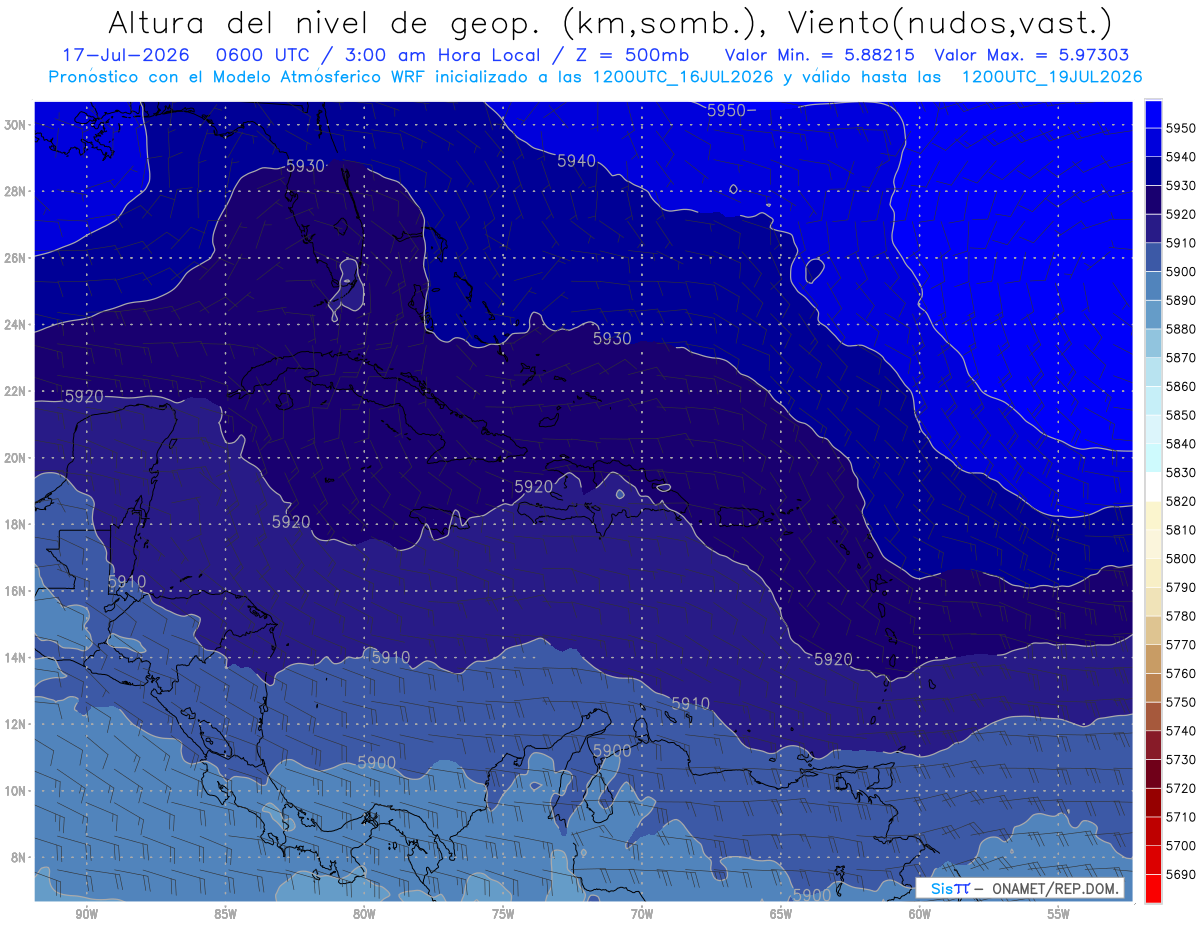Click the 80W longitude label
Screen dimensions: 1200x927
pyautogui.click(x=364, y=915)
